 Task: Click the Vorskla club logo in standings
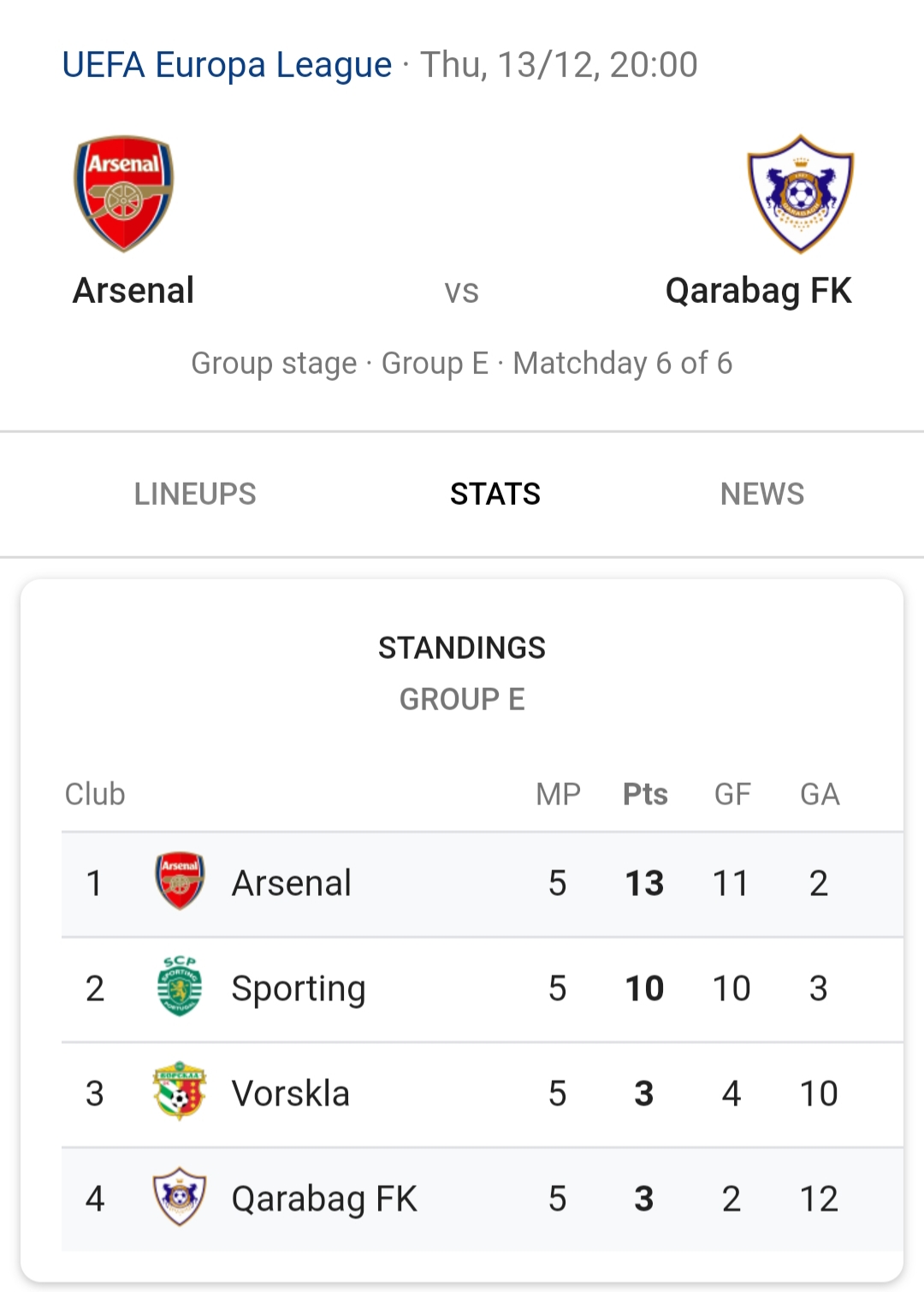tap(180, 1092)
